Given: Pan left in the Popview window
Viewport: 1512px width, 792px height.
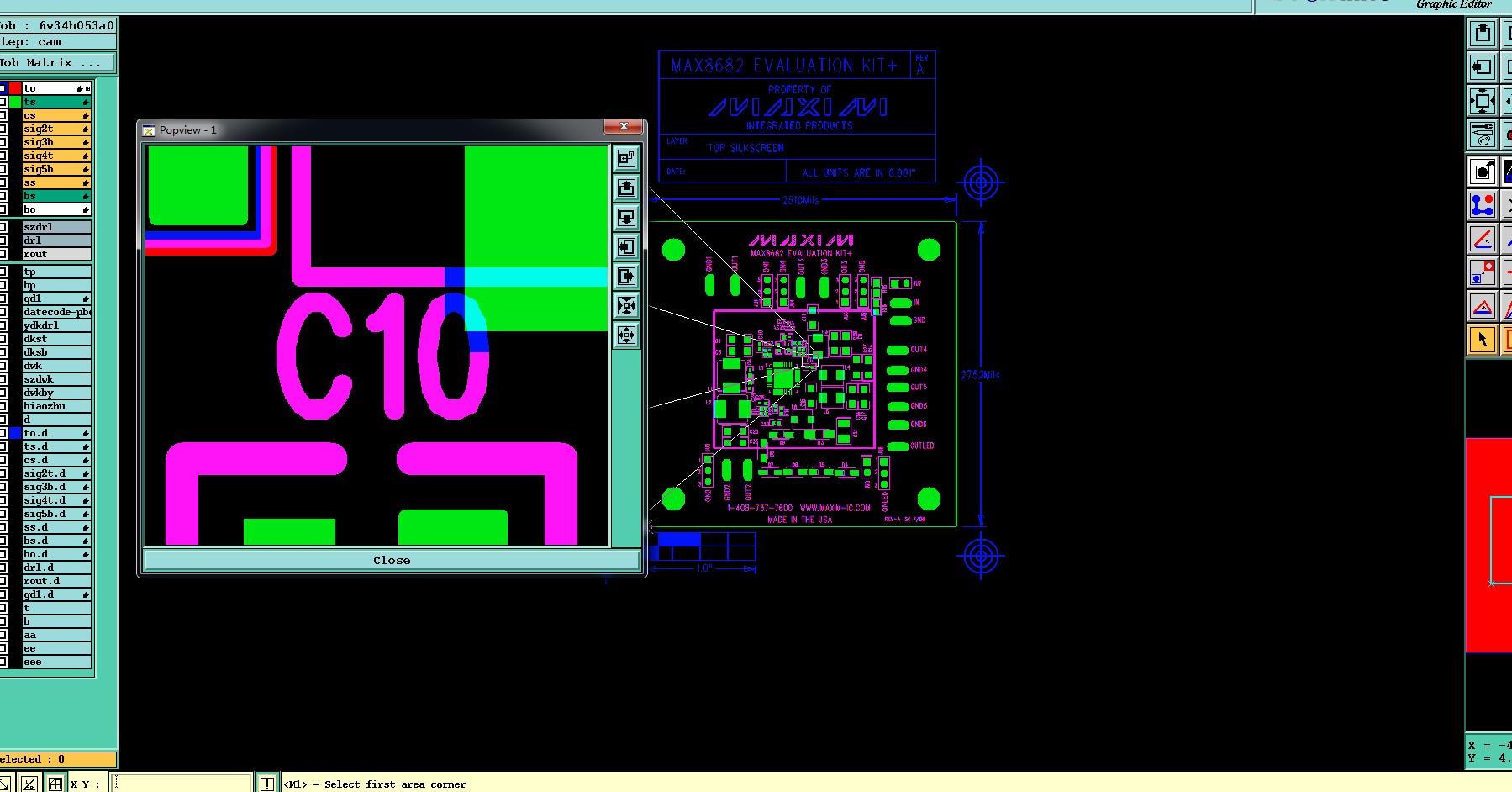Looking at the screenshot, I should 626,246.
